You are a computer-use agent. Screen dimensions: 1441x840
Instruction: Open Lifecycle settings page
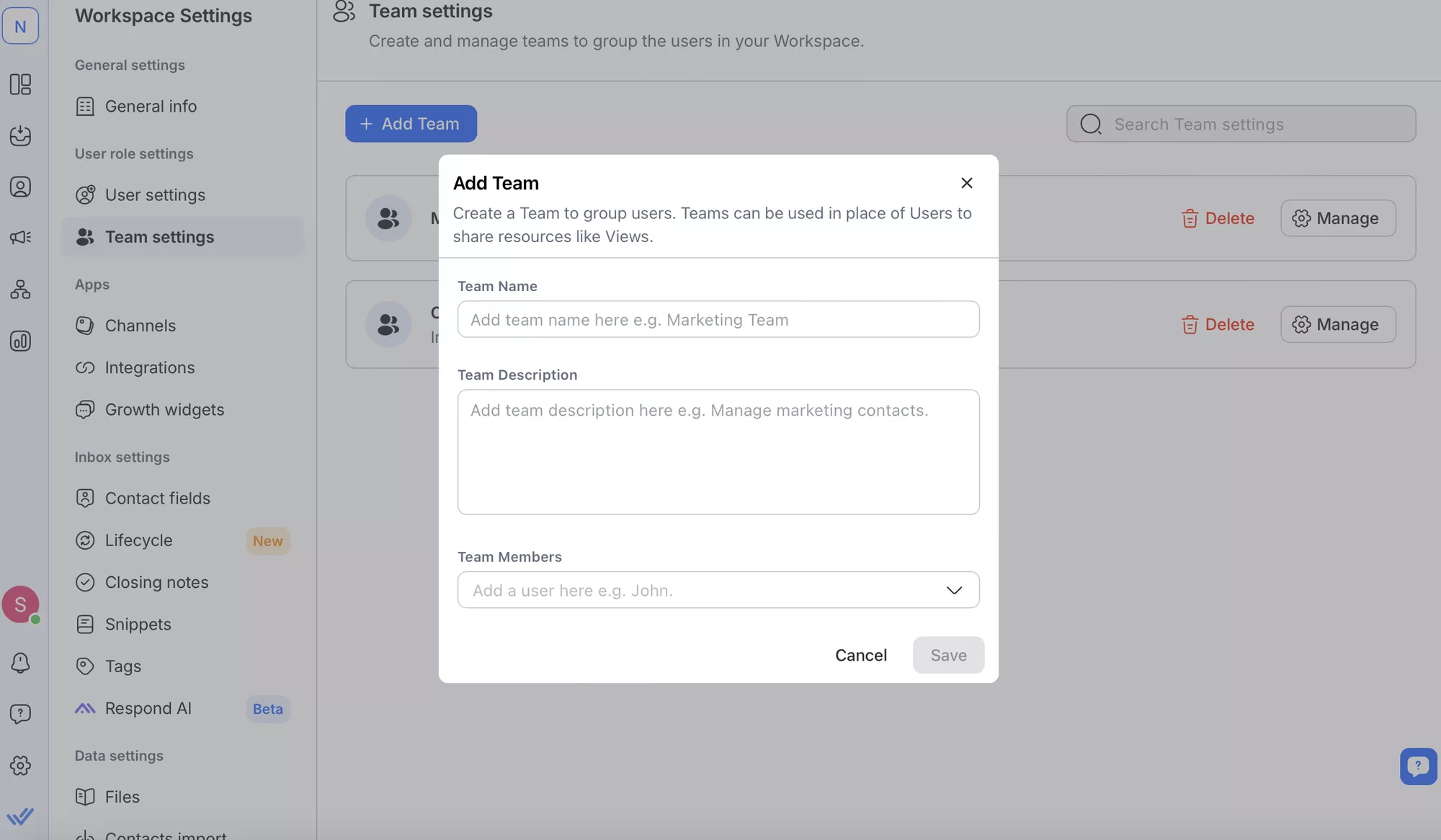click(138, 540)
